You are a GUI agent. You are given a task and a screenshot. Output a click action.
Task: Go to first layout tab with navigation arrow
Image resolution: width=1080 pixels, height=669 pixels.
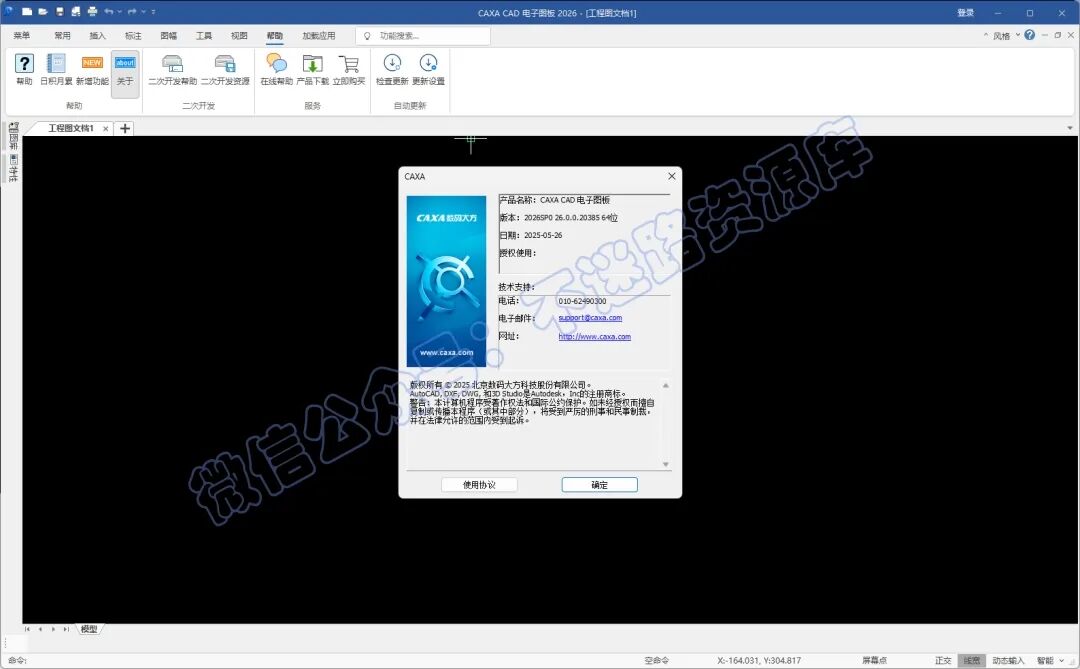pyautogui.click(x=27, y=629)
